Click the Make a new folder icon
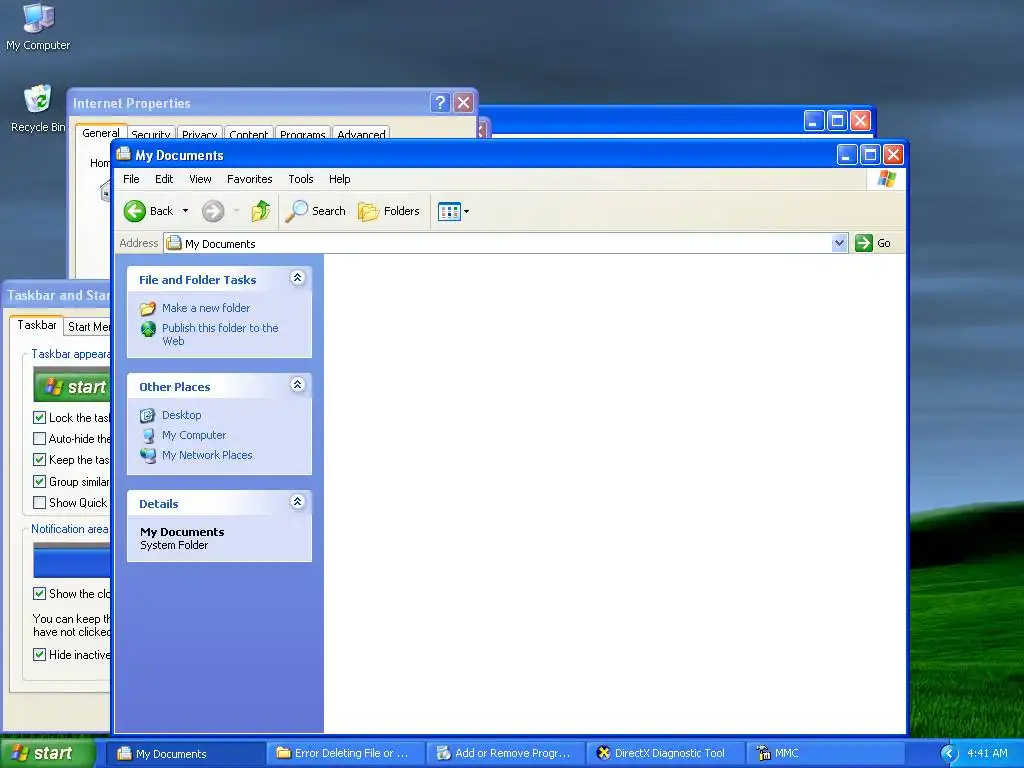The image size is (1024, 768). (x=148, y=308)
